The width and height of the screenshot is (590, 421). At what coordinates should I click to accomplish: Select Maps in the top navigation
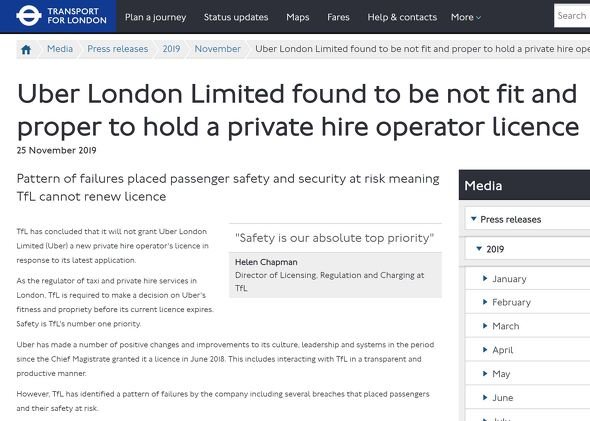pyautogui.click(x=298, y=17)
